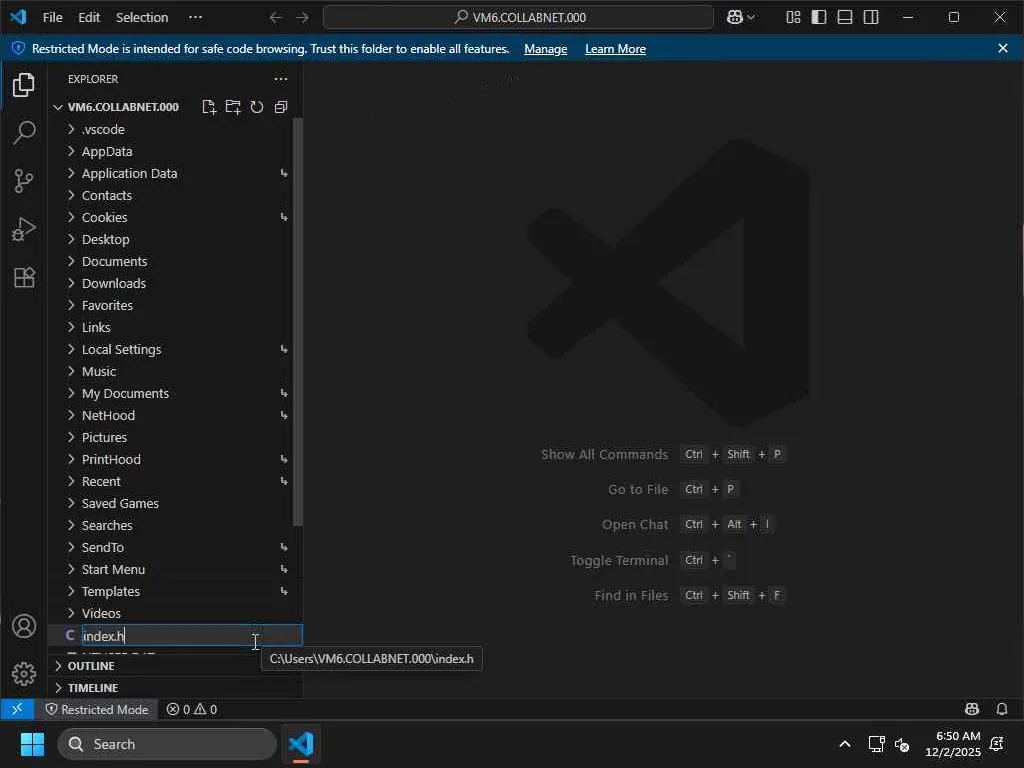Open the Edit menu

pos(89,18)
